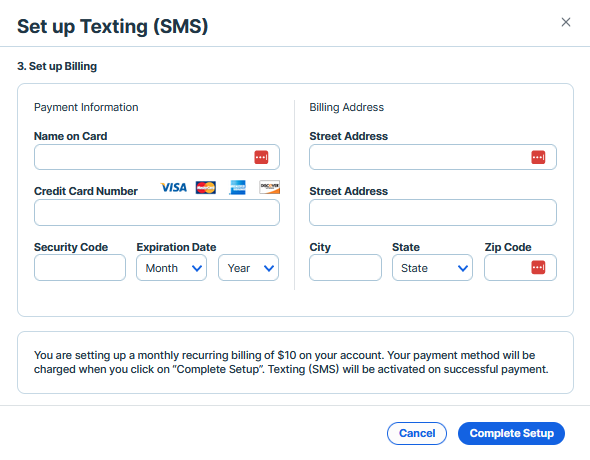Click the password manager icon in Name on Card

(261, 157)
